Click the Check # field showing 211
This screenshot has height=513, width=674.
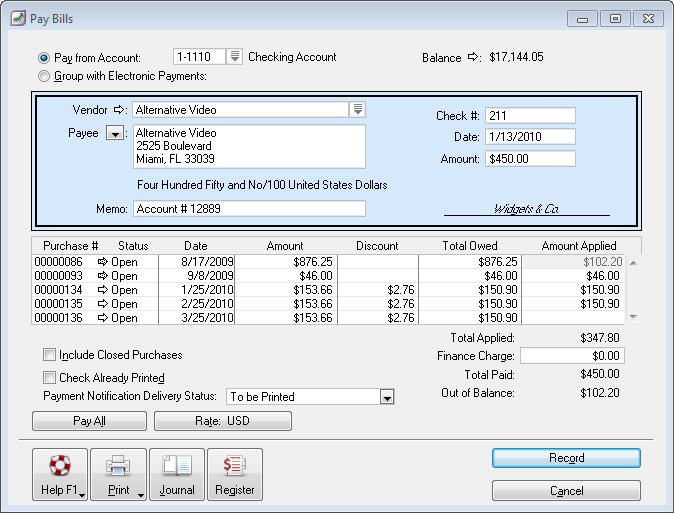530,116
